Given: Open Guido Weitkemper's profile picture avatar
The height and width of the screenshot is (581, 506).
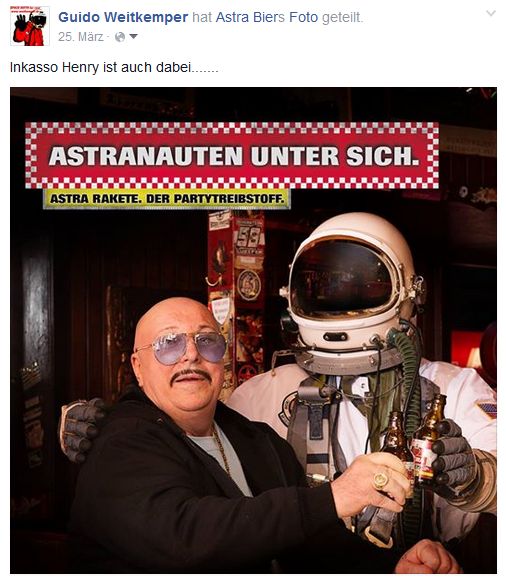Looking at the screenshot, I should coord(30,26).
